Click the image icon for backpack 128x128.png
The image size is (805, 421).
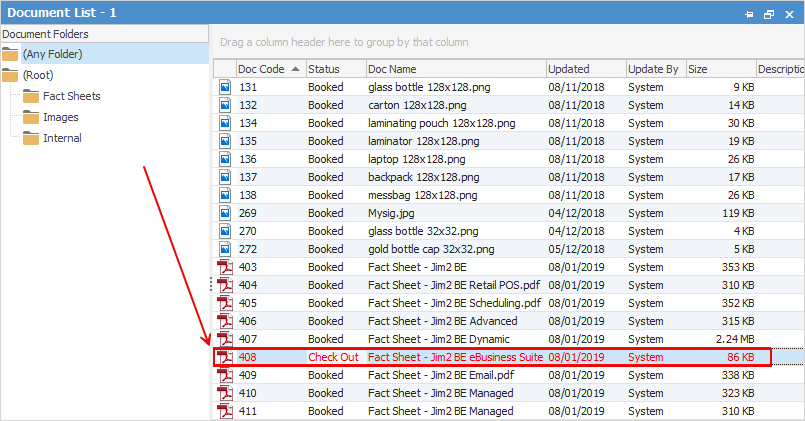click(225, 177)
